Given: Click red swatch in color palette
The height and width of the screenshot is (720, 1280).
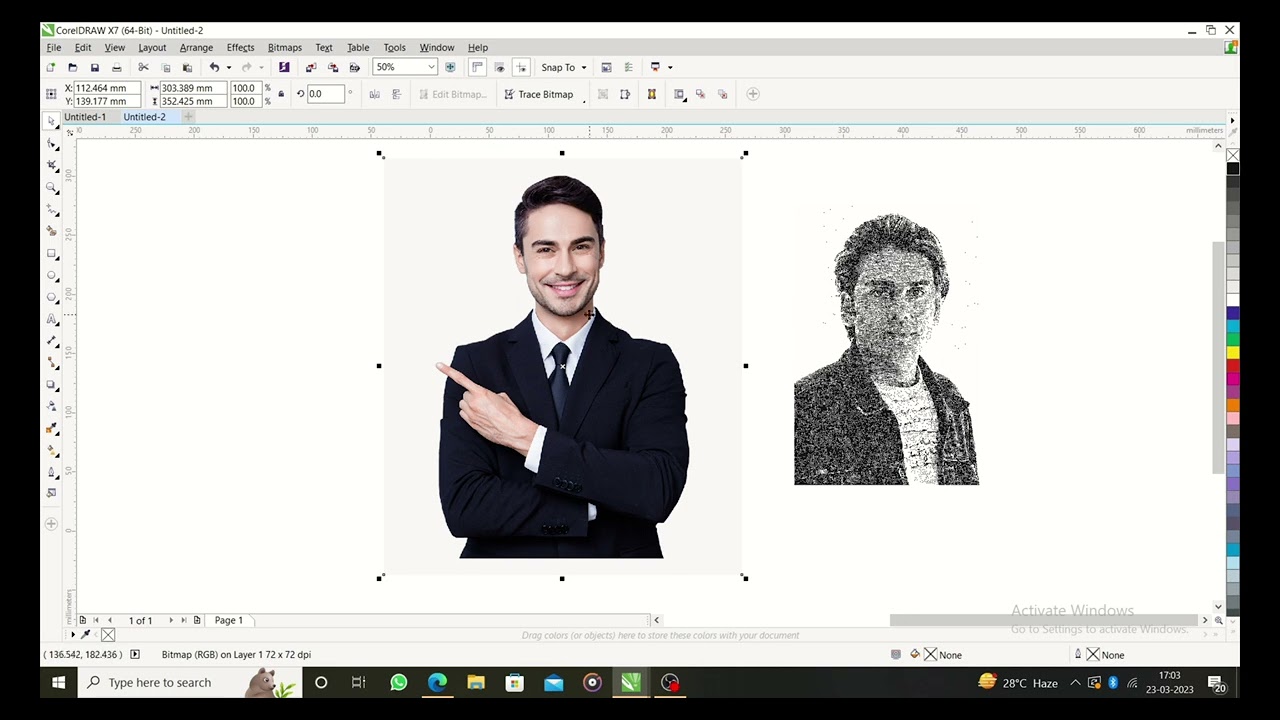Looking at the screenshot, I should pos(1233,366).
